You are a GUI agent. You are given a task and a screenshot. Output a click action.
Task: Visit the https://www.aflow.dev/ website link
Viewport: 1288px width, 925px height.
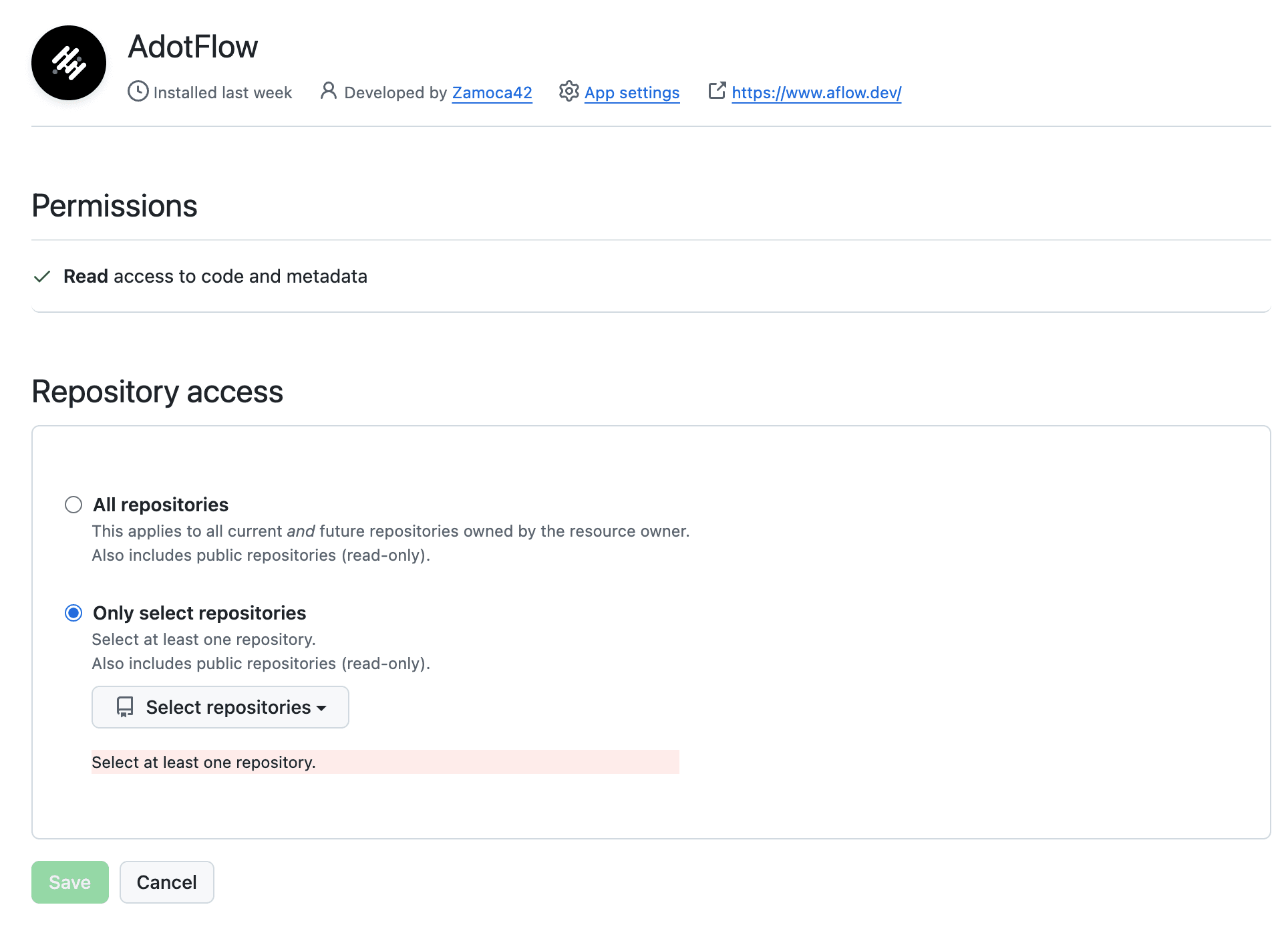816,93
